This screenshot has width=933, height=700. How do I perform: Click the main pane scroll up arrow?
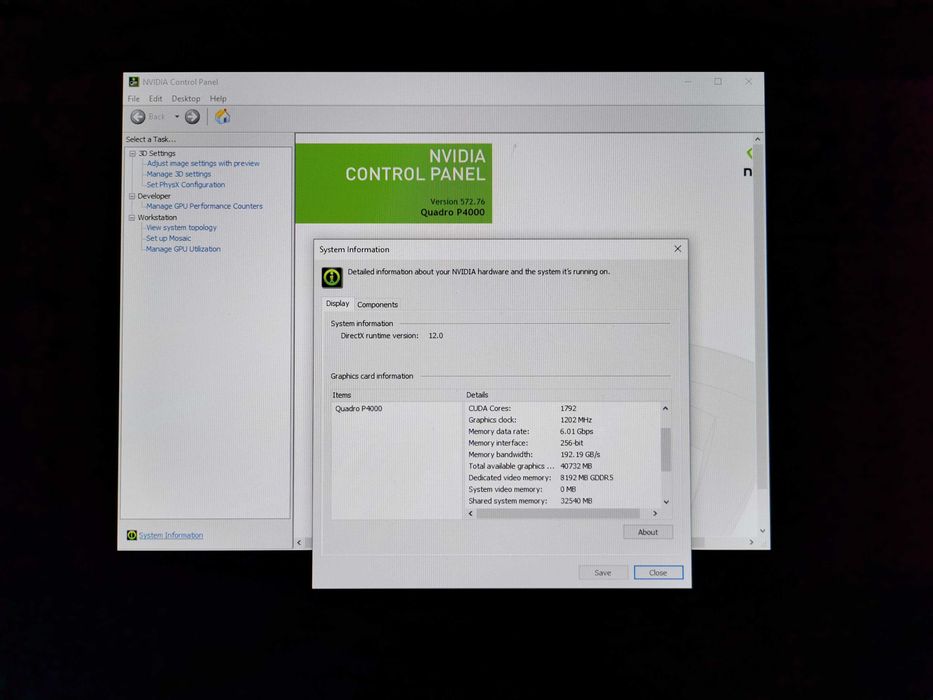[x=757, y=139]
